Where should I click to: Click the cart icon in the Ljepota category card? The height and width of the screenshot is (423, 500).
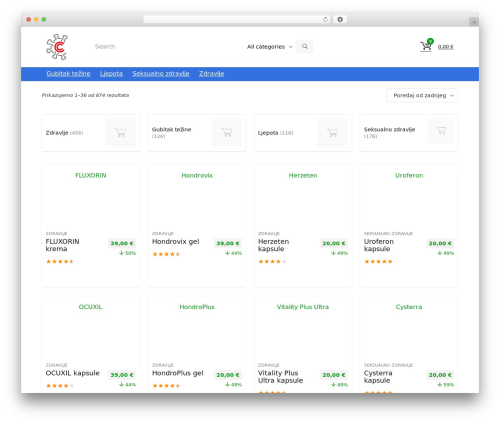(x=333, y=133)
